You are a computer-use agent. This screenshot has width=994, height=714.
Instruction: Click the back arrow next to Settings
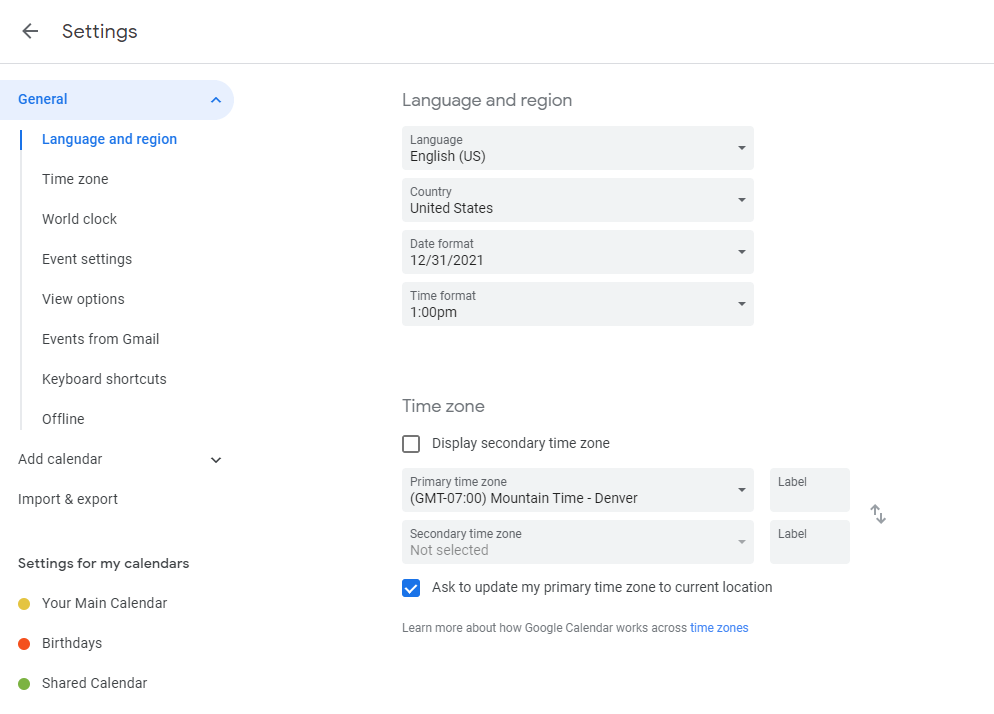30,31
